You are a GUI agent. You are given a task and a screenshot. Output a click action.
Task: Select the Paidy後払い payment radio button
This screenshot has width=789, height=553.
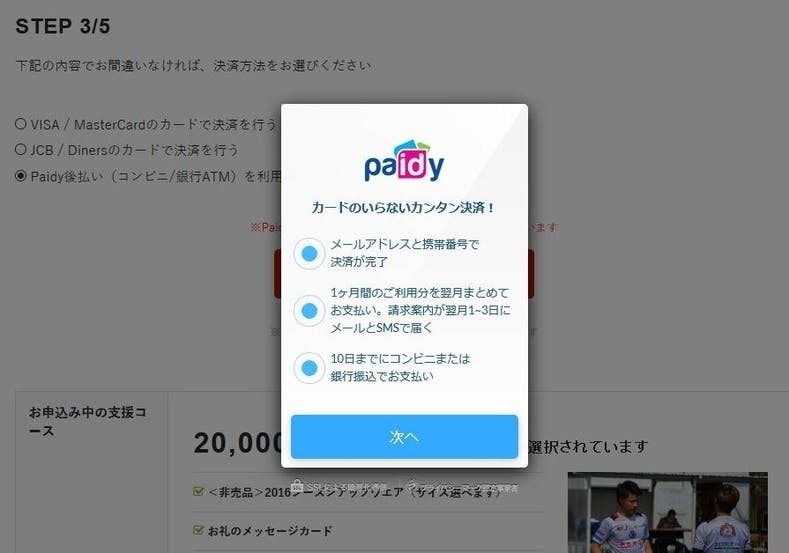tap(21, 176)
